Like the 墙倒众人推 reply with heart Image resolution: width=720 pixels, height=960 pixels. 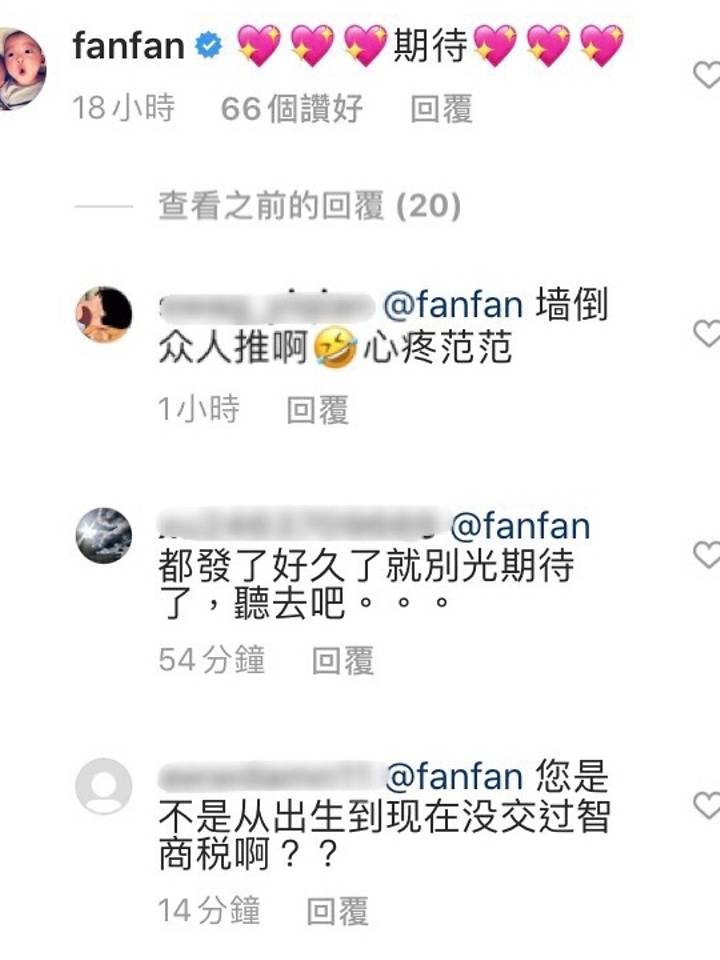click(707, 333)
